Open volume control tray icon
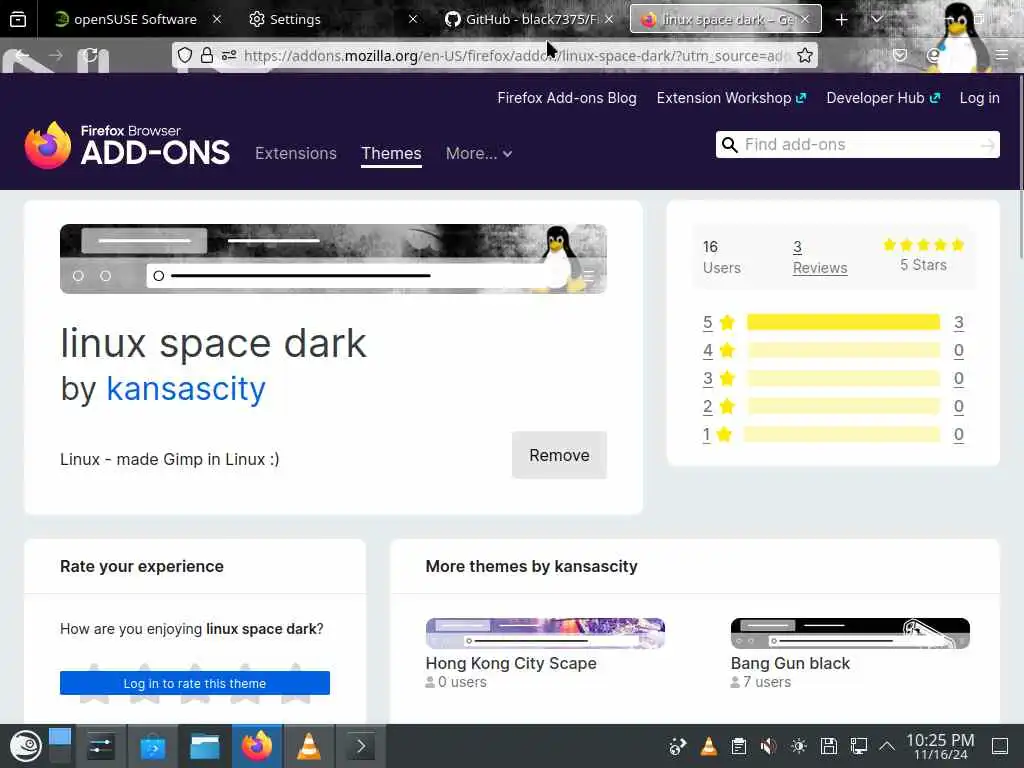 (769, 746)
